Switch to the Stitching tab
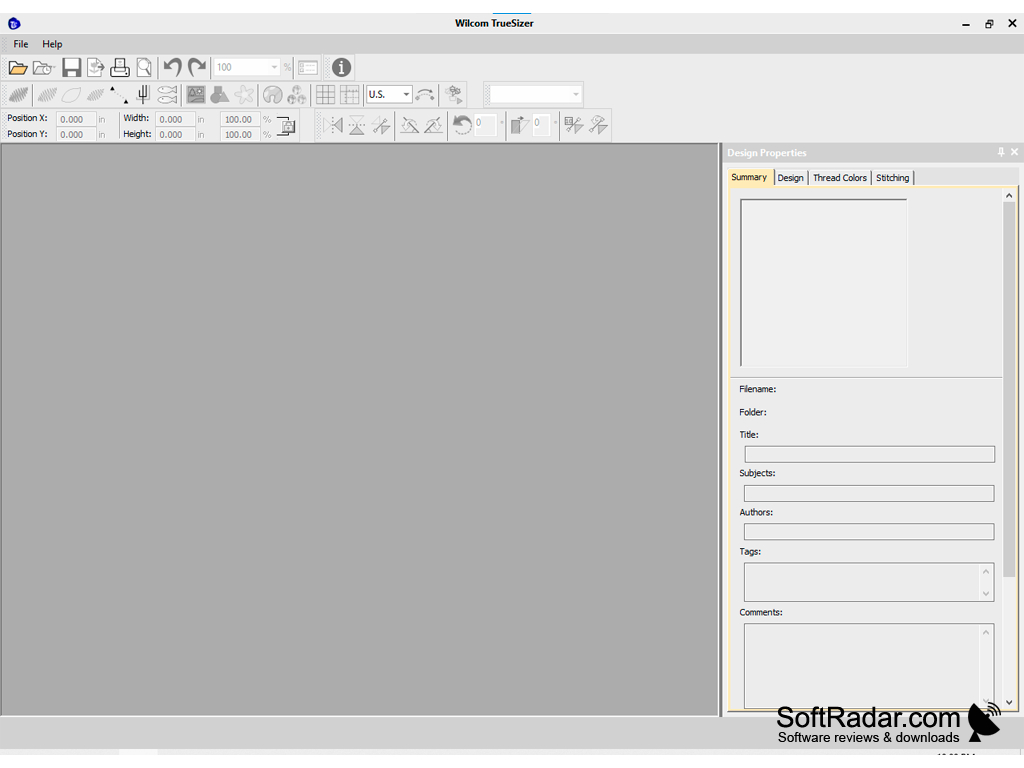This screenshot has height=768, width=1024. point(893,178)
